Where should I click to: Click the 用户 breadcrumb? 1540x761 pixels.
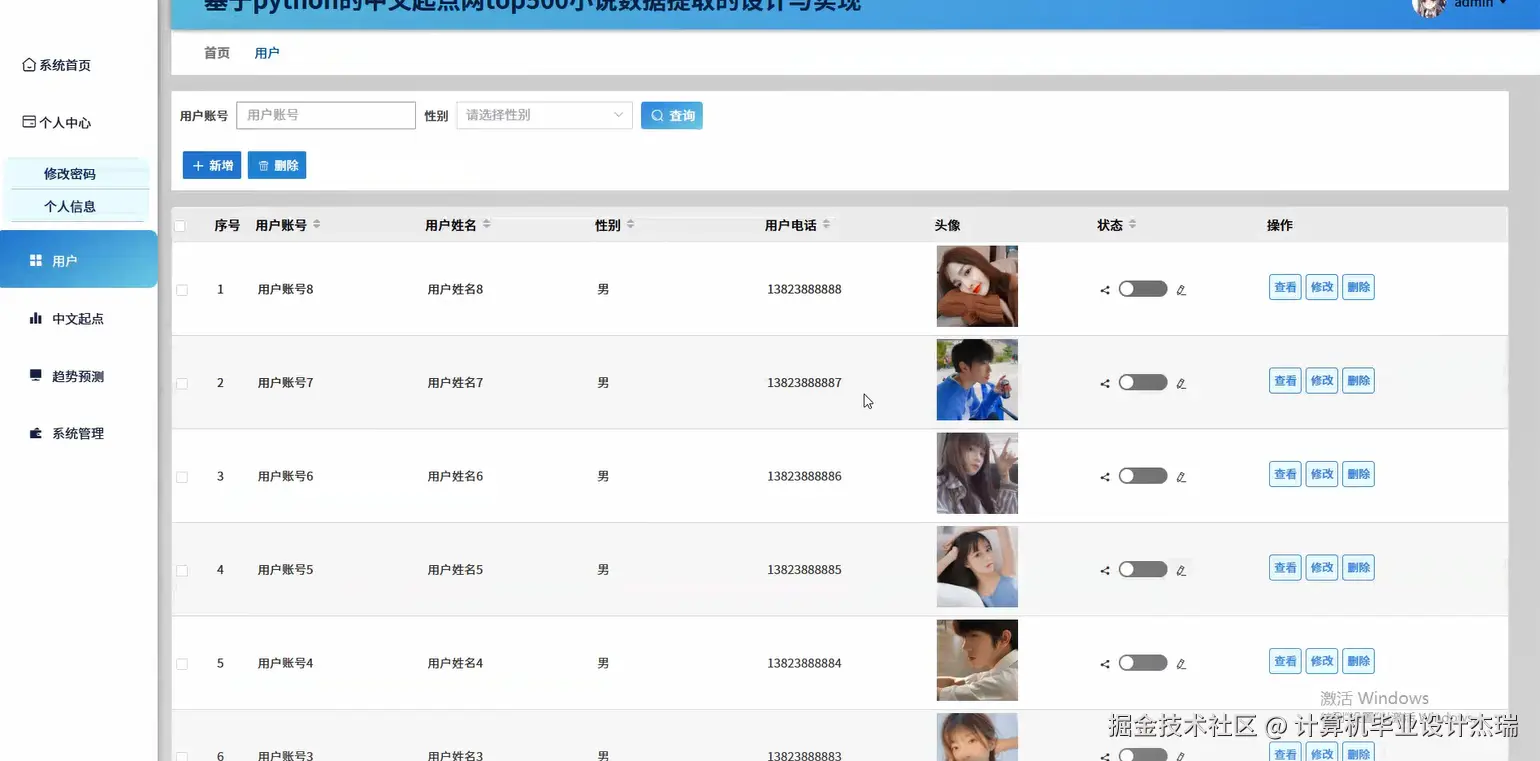[267, 53]
